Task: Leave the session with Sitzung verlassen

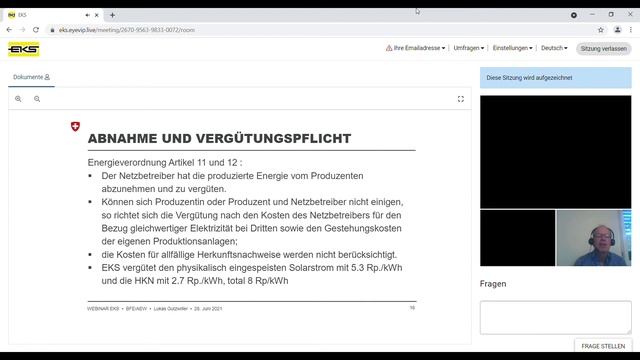Action: (x=604, y=49)
